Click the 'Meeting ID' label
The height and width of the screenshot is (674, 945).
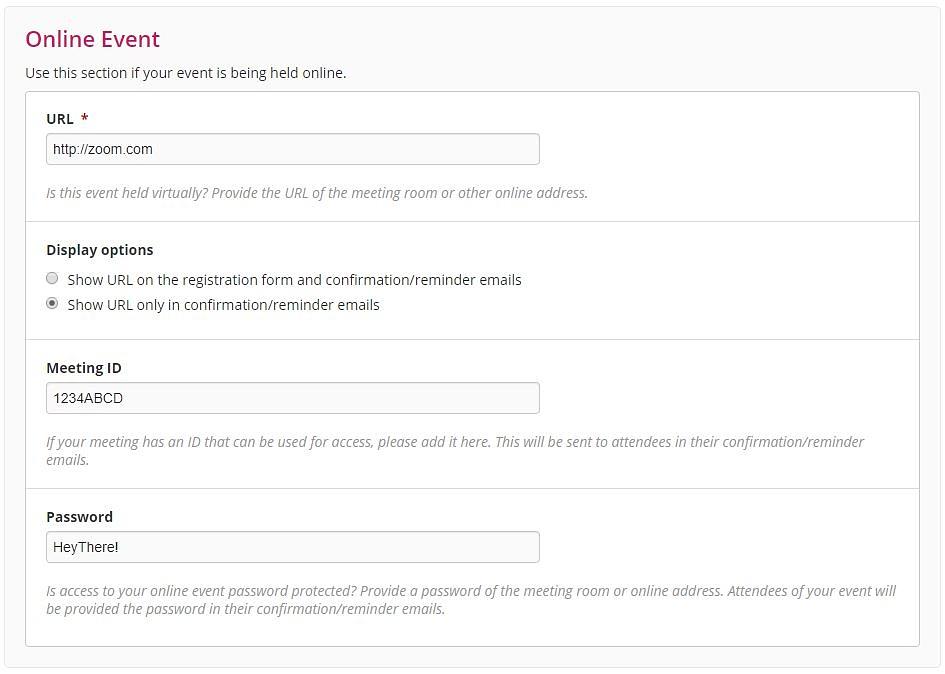(84, 368)
